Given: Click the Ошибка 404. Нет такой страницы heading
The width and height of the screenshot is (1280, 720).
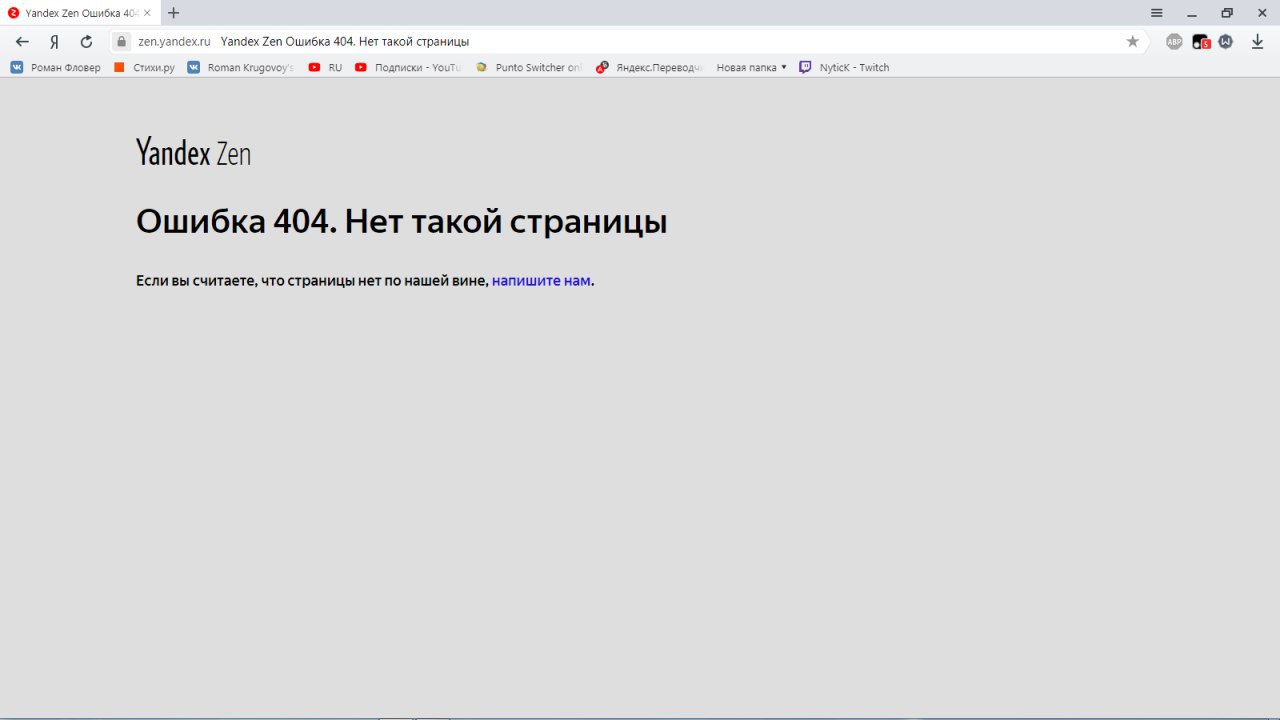Looking at the screenshot, I should click(401, 222).
